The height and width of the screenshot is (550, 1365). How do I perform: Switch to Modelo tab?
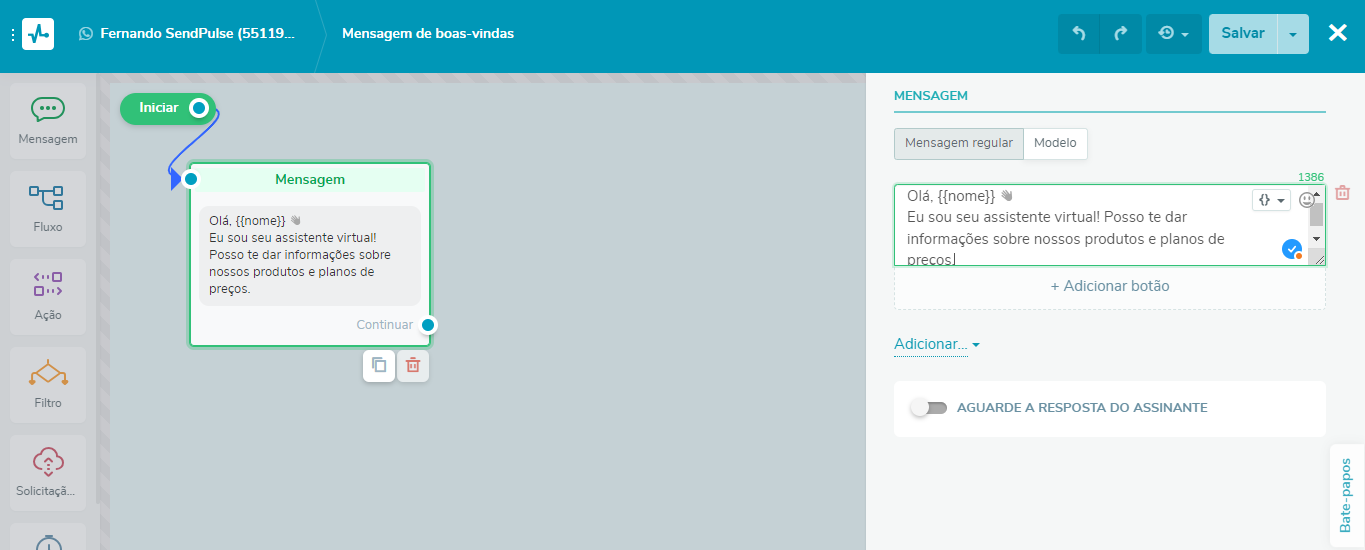(x=1055, y=143)
